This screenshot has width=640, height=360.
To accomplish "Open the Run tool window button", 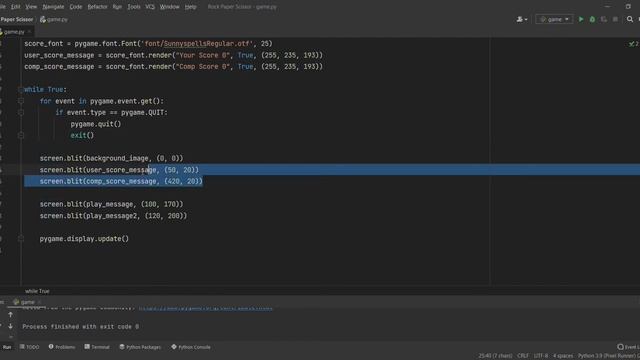I will click(7, 347).
